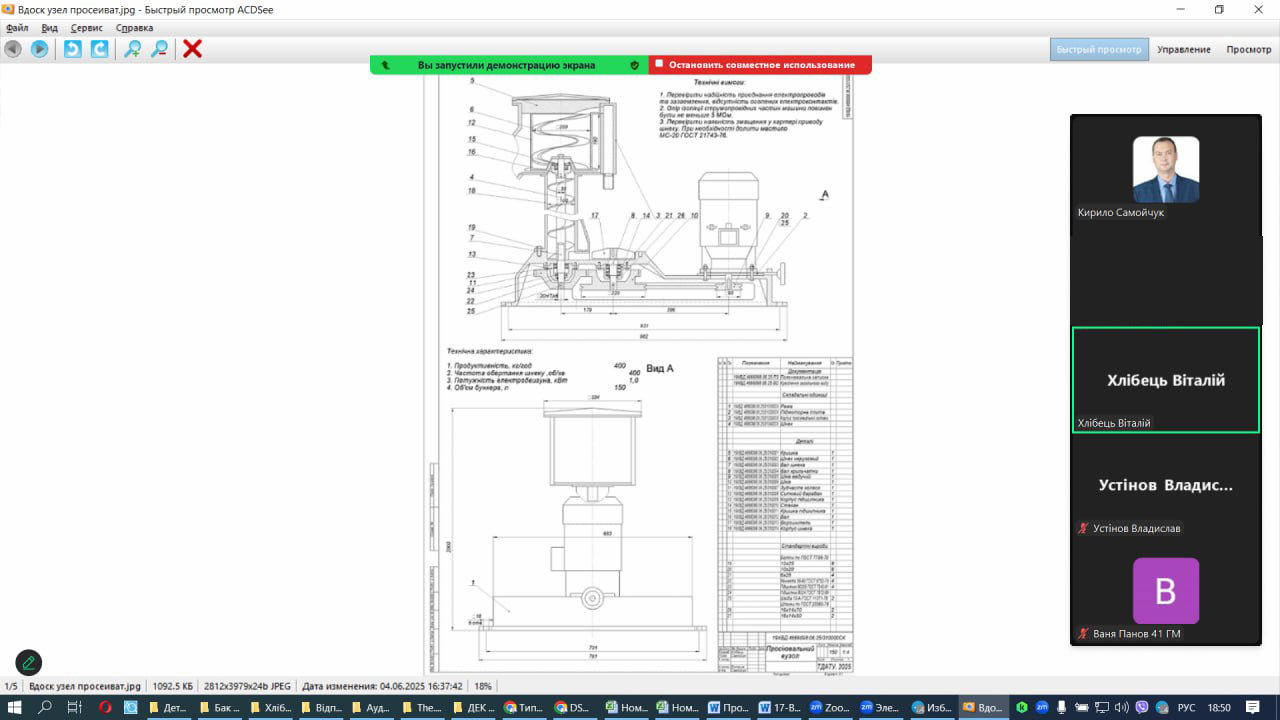Open the Вид menu
This screenshot has width=1280, height=720.
(x=50, y=28)
